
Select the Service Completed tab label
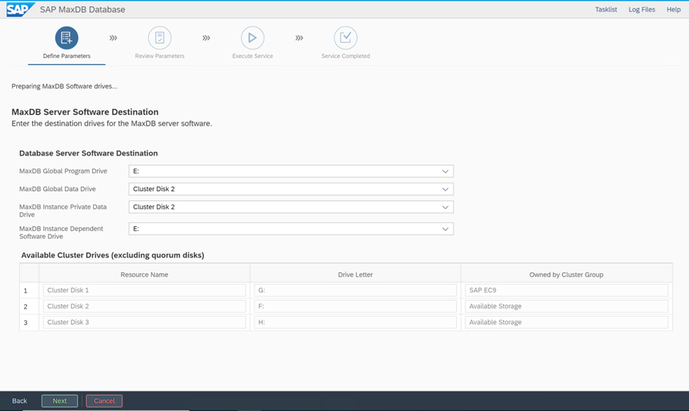pyautogui.click(x=345, y=56)
